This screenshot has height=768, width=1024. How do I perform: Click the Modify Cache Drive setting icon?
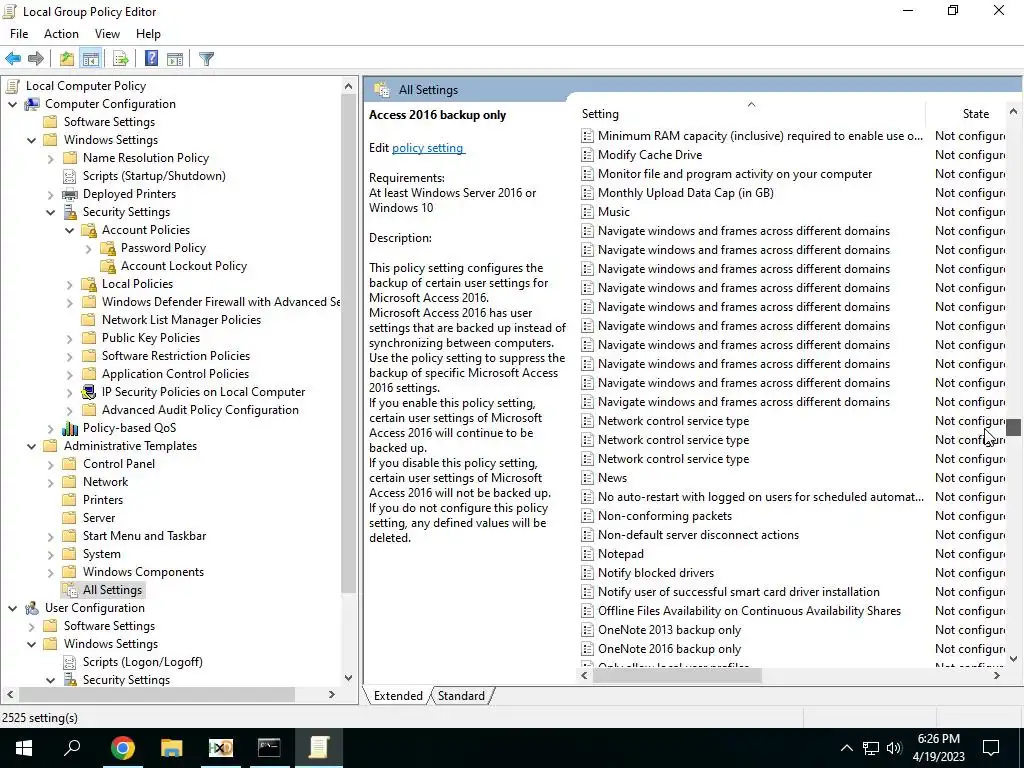pos(587,155)
